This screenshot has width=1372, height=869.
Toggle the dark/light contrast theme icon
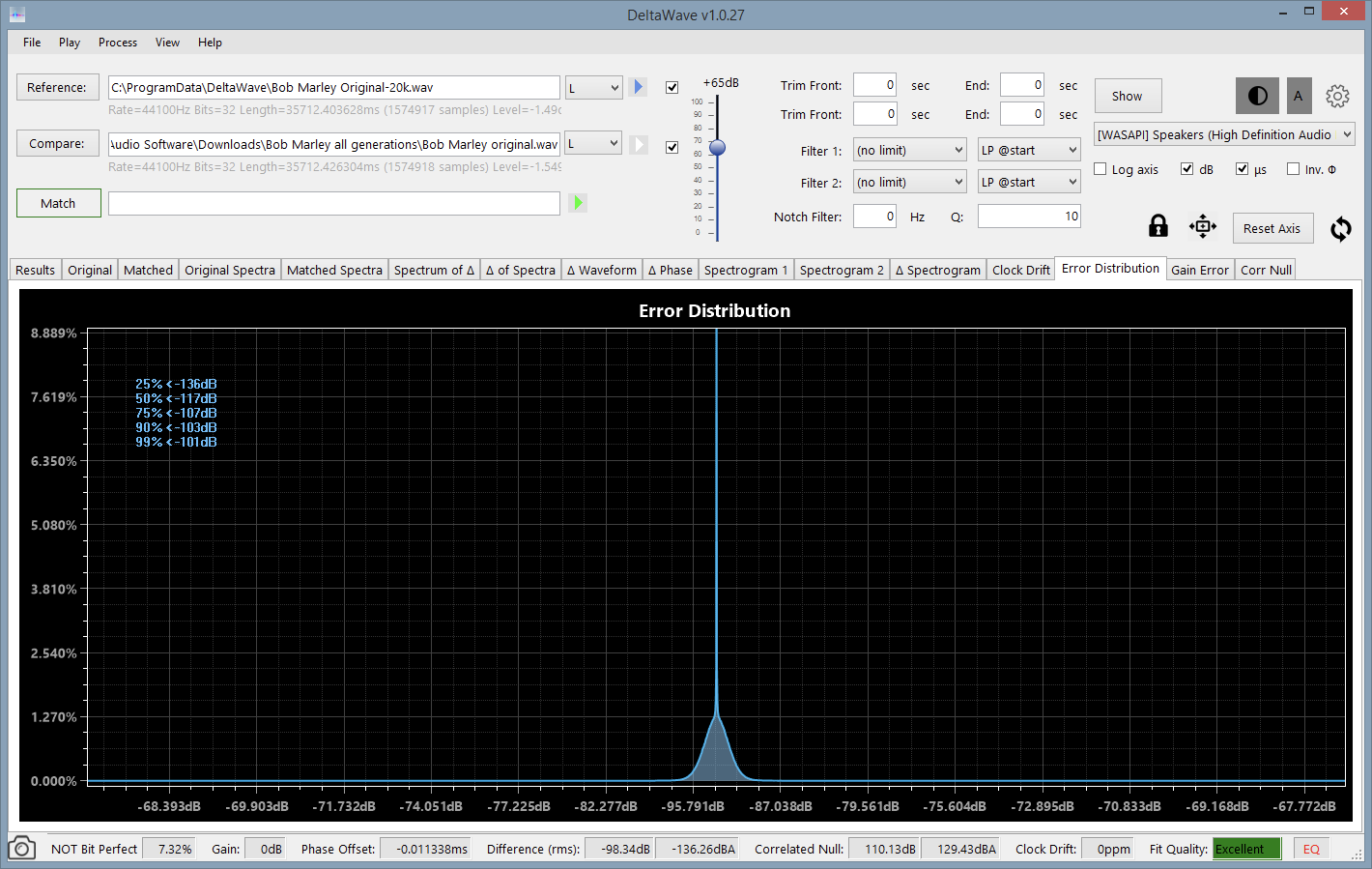click(1257, 96)
